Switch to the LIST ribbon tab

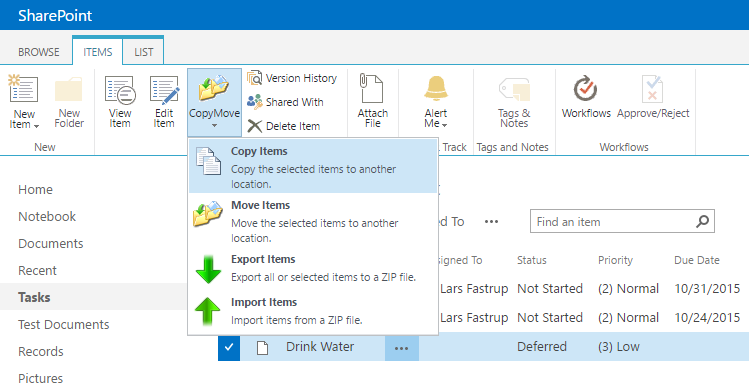[x=143, y=52]
